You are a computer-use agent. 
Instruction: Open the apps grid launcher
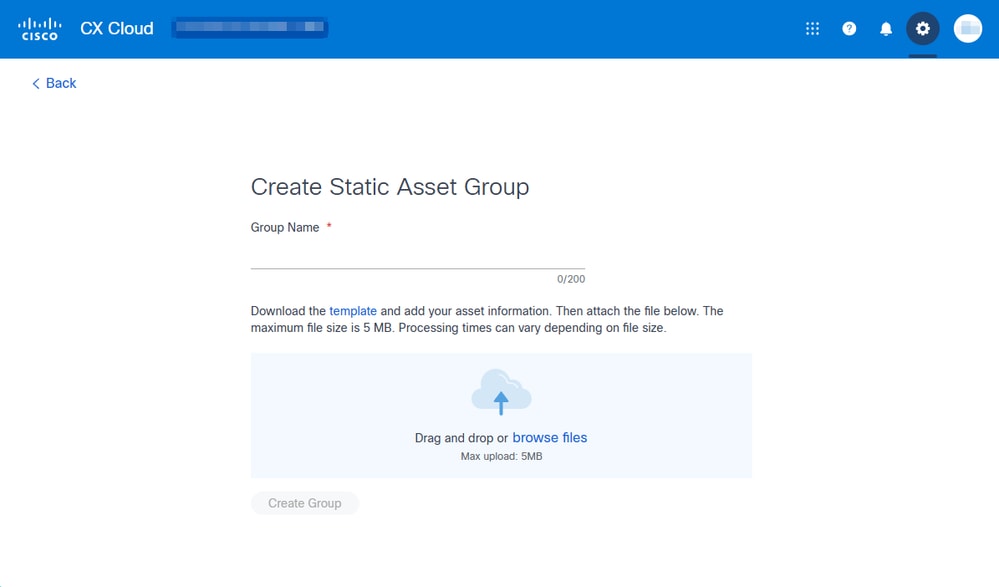(x=812, y=29)
